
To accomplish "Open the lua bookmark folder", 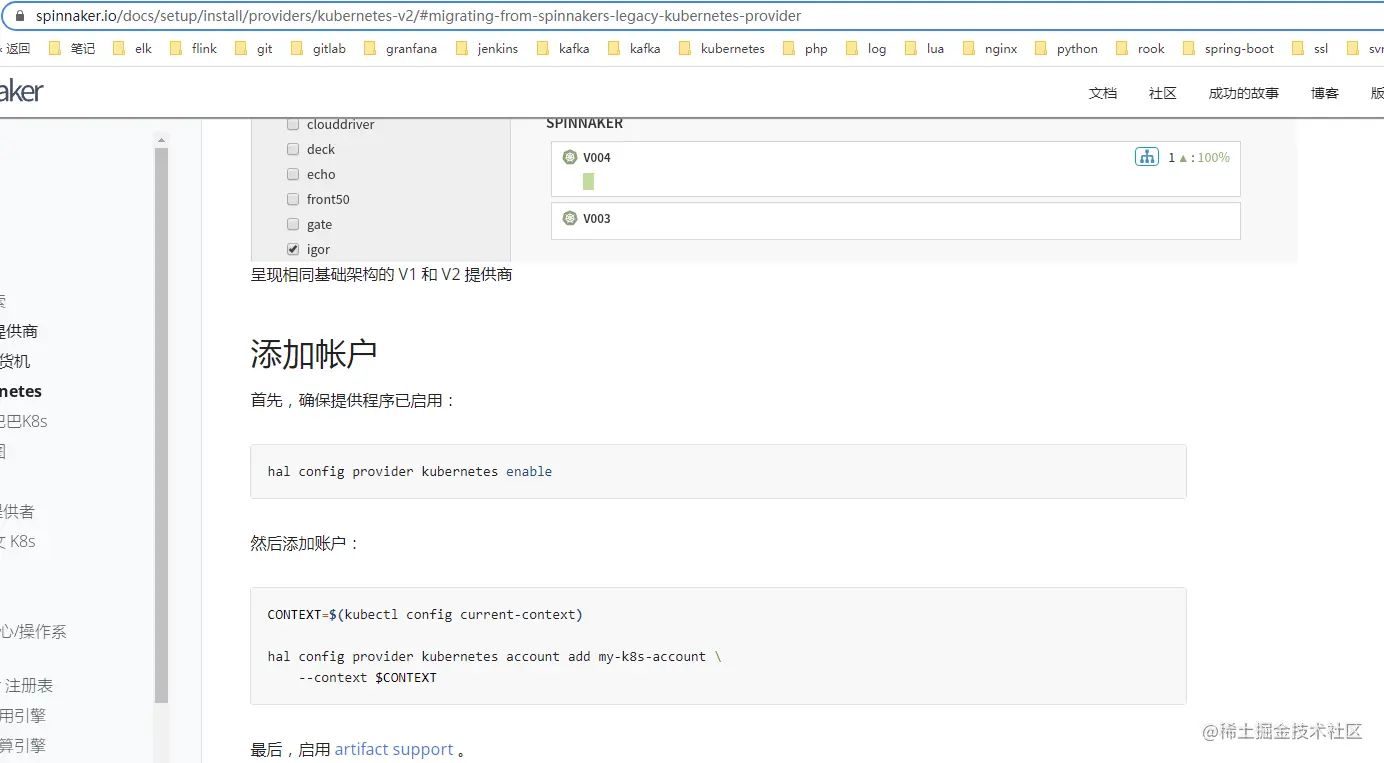I will click(925, 48).
